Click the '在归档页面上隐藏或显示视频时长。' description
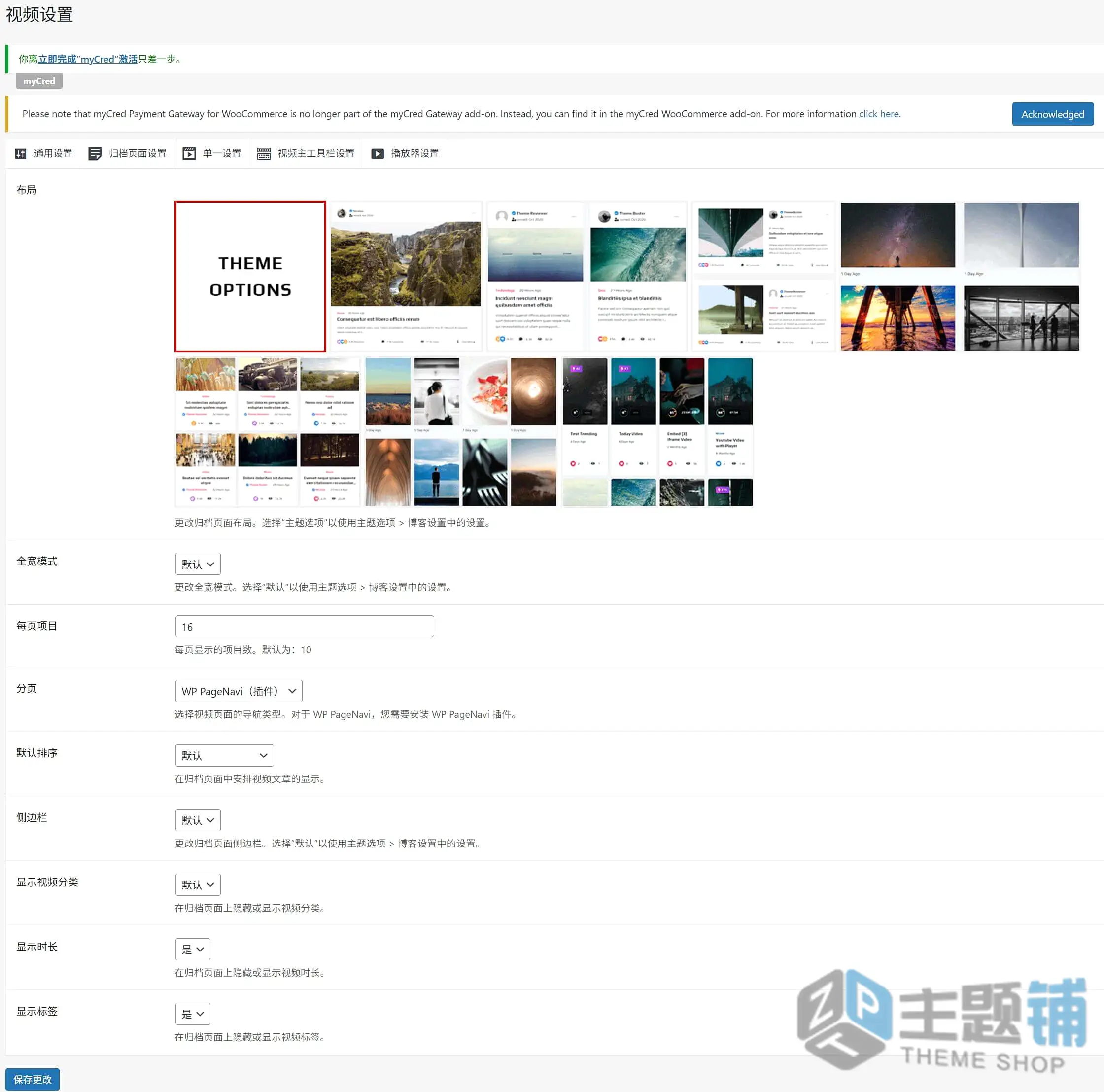 [x=251, y=973]
